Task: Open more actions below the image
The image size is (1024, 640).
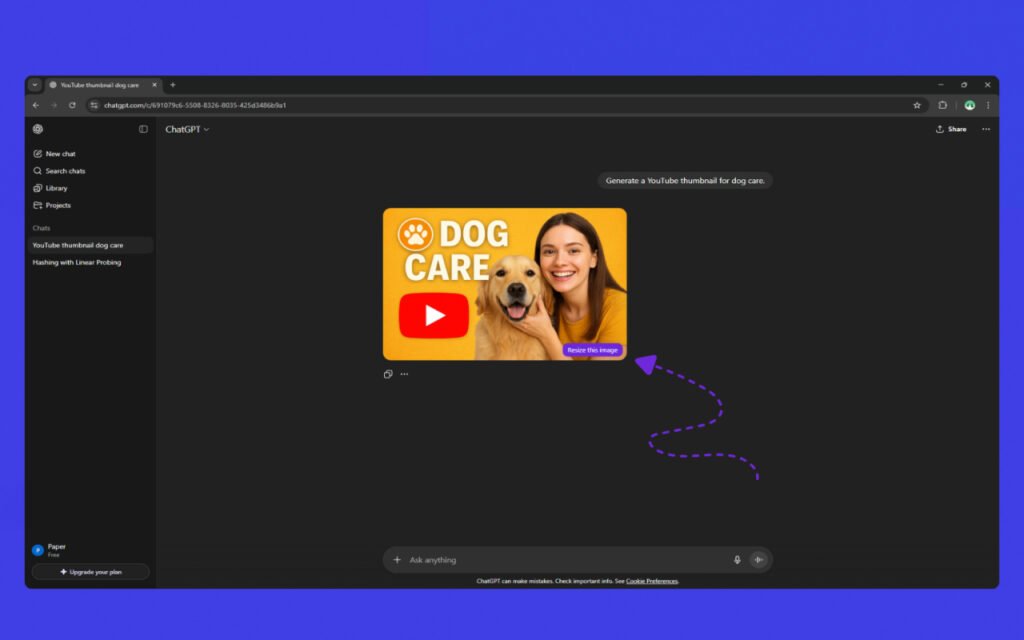Action: coord(404,374)
